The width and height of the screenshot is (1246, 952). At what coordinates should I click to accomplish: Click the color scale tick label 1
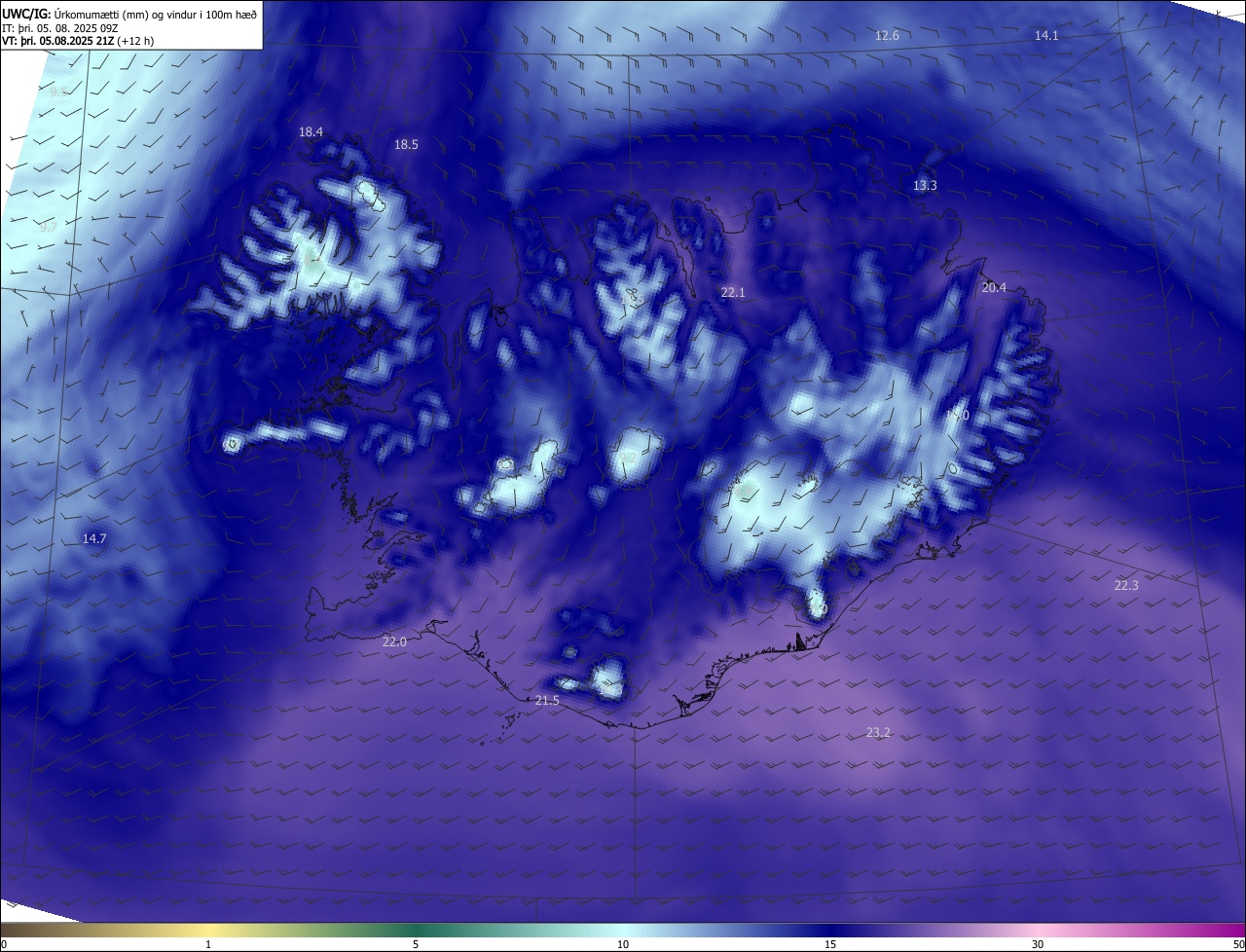208,944
